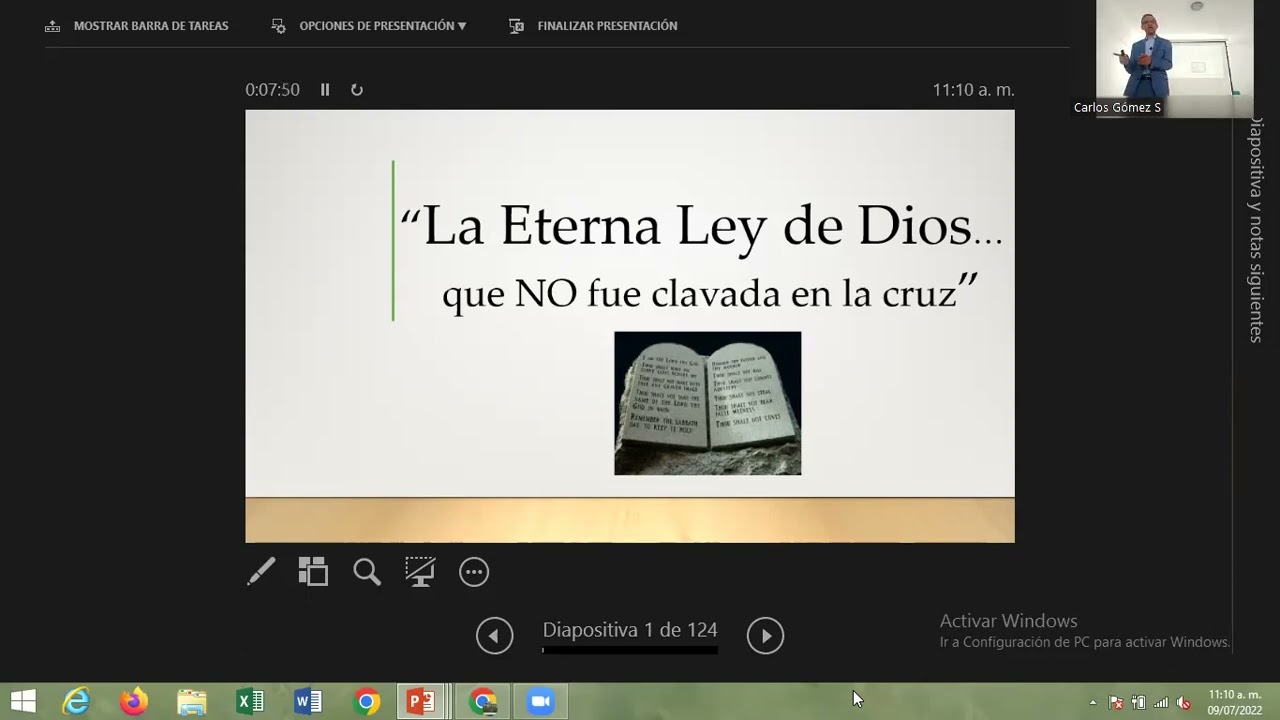Activate the zoom magnifier tool
The height and width of the screenshot is (720, 1280).
pos(367,572)
